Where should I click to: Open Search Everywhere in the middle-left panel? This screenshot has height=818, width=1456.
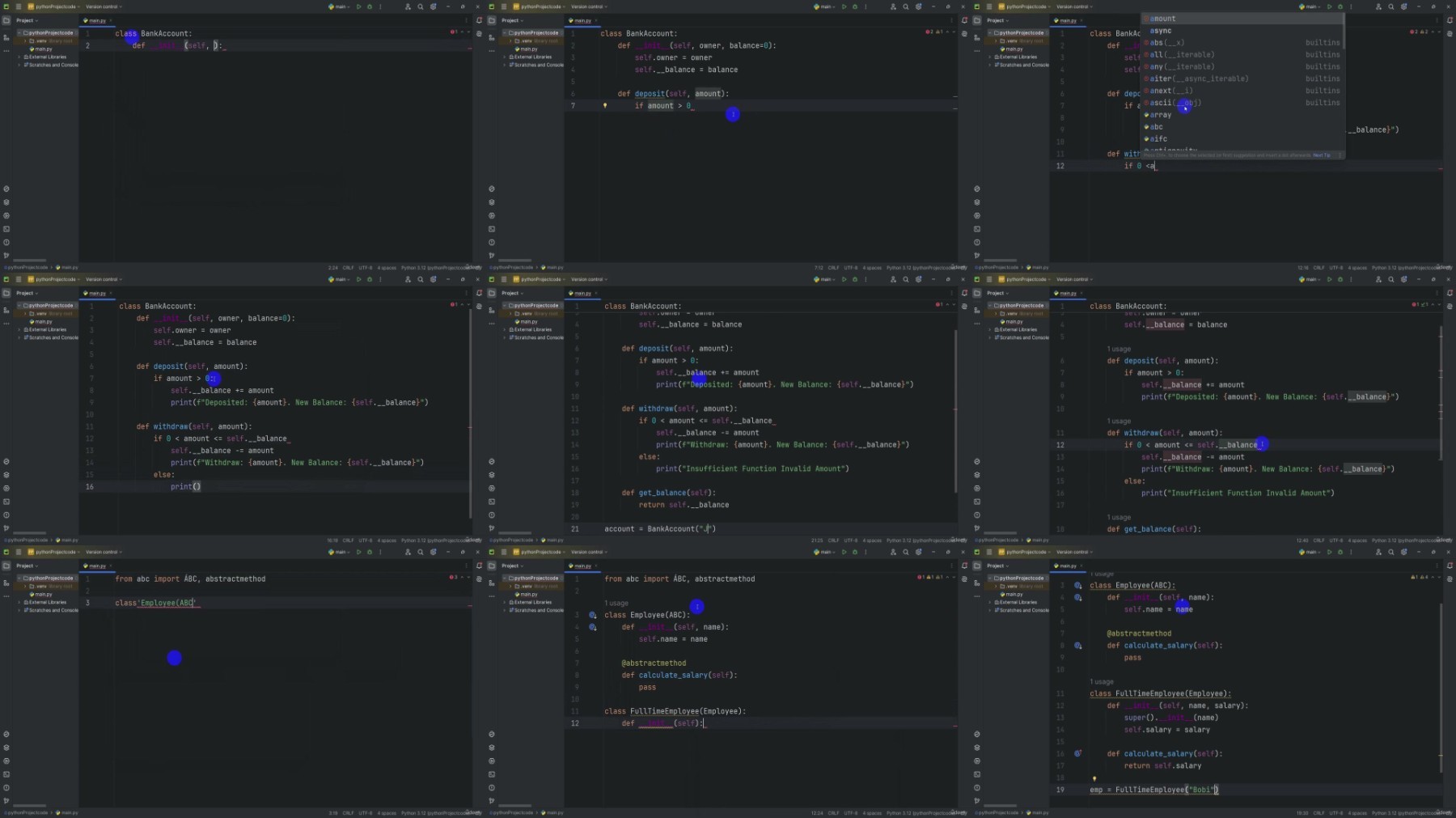(420, 279)
